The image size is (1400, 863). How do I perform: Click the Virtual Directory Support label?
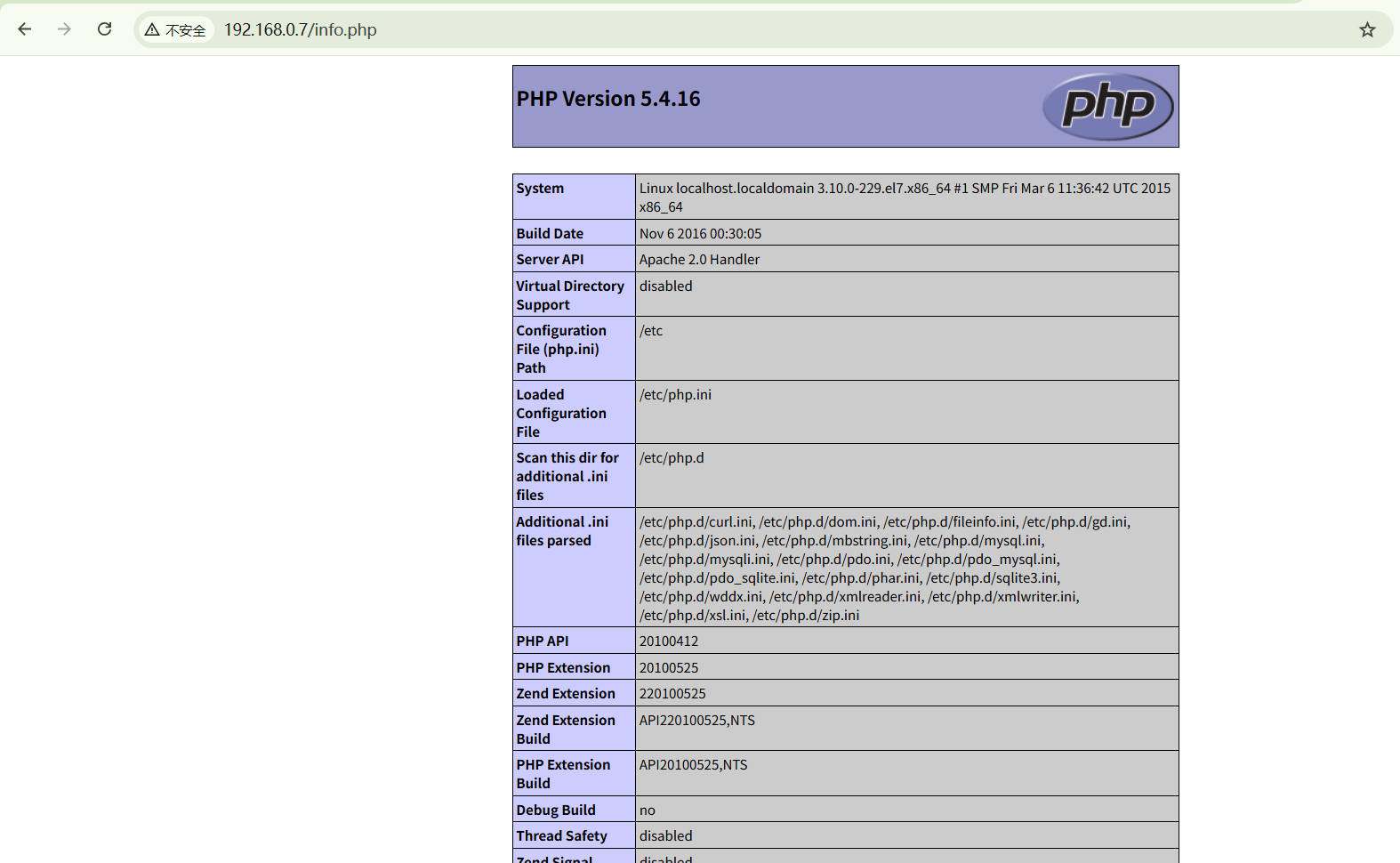point(570,295)
